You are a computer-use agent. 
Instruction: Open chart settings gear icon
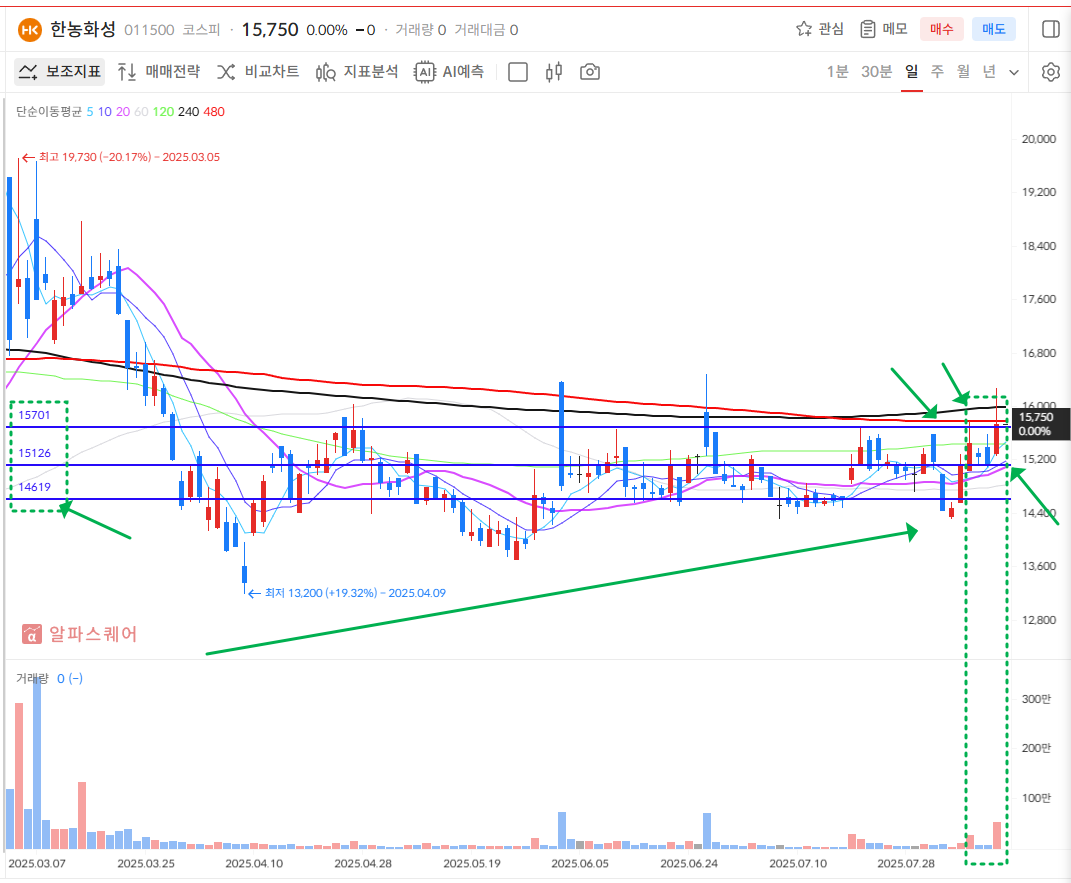click(1051, 72)
